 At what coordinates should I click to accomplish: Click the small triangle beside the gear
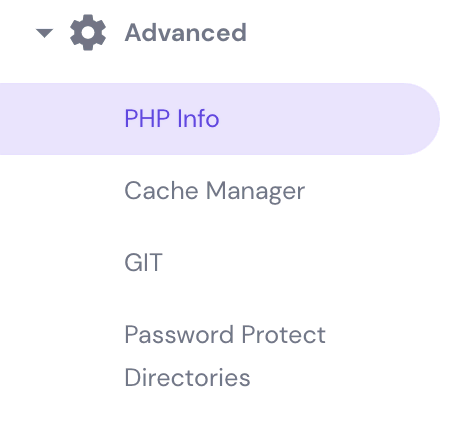click(x=45, y=33)
